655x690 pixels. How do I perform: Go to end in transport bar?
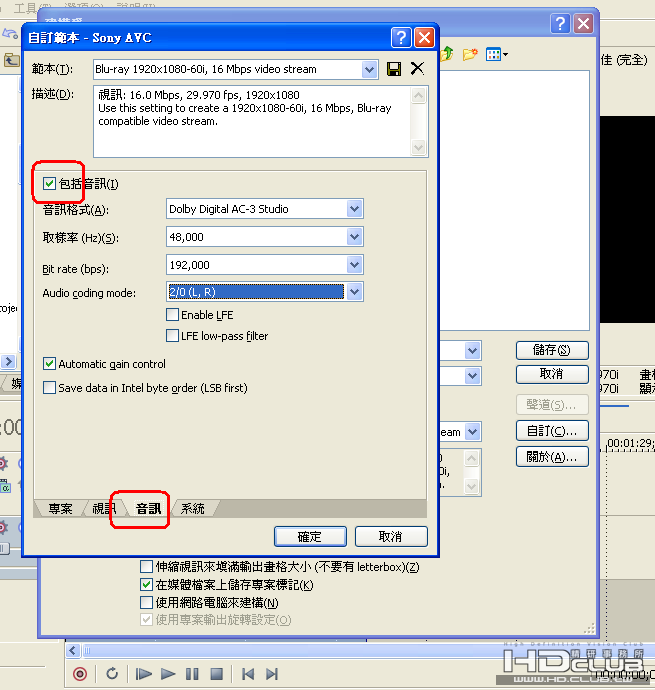272,674
